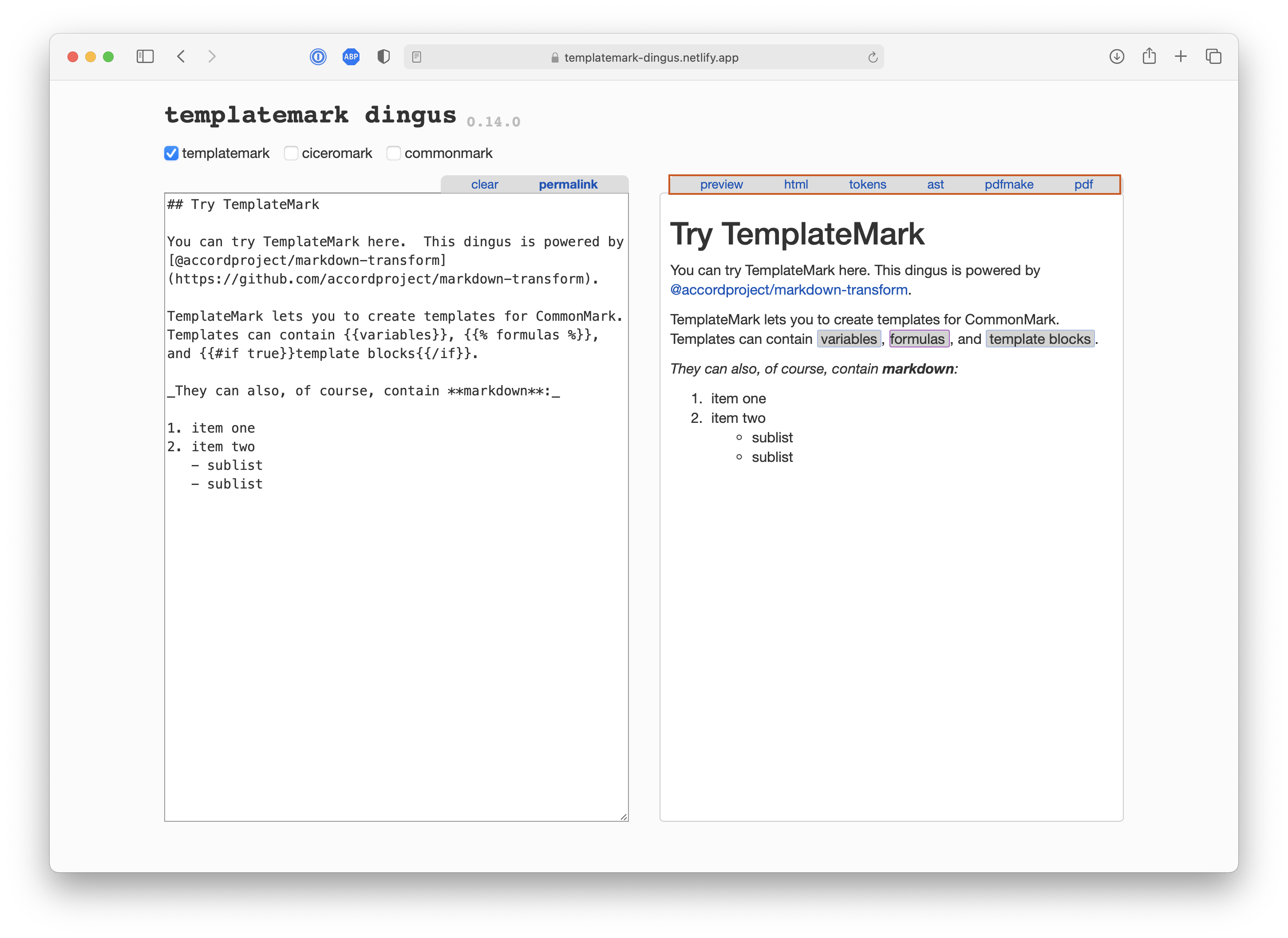Switch to the html tab
This screenshot has width=1288, height=938.
point(796,185)
